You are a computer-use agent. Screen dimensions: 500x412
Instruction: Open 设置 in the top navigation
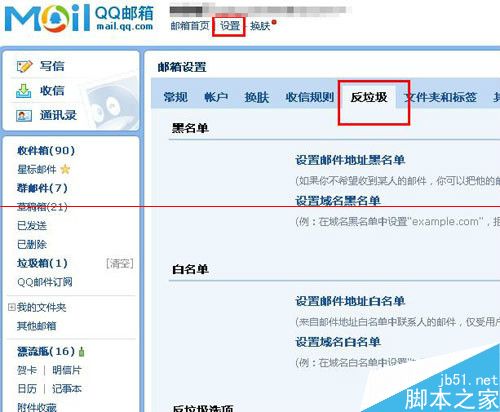tap(230, 26)
